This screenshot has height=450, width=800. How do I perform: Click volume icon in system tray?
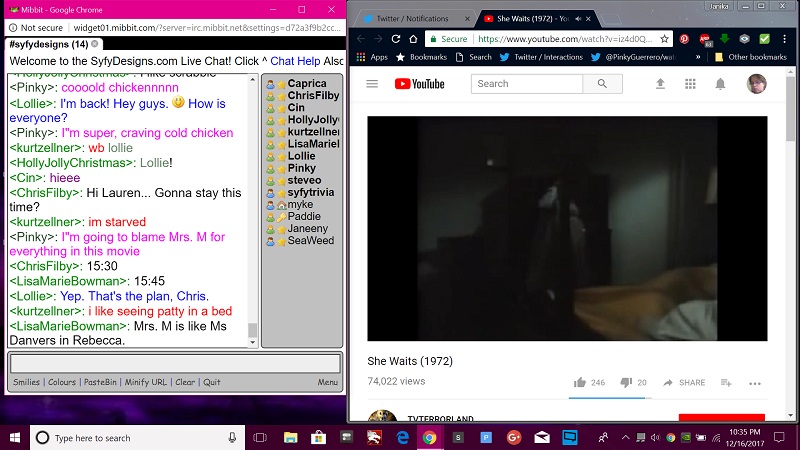[x=655, y=438]
